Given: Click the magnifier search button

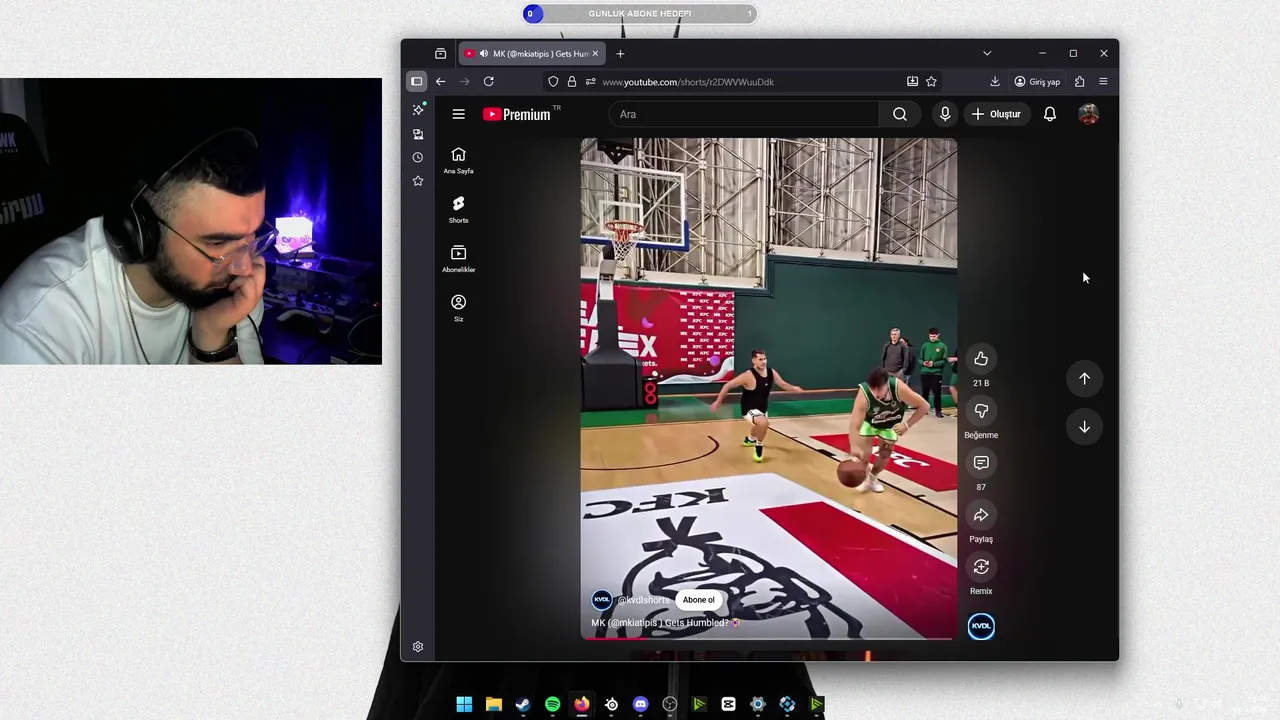Looking at the screenshot, I should [x=900, y=114].
